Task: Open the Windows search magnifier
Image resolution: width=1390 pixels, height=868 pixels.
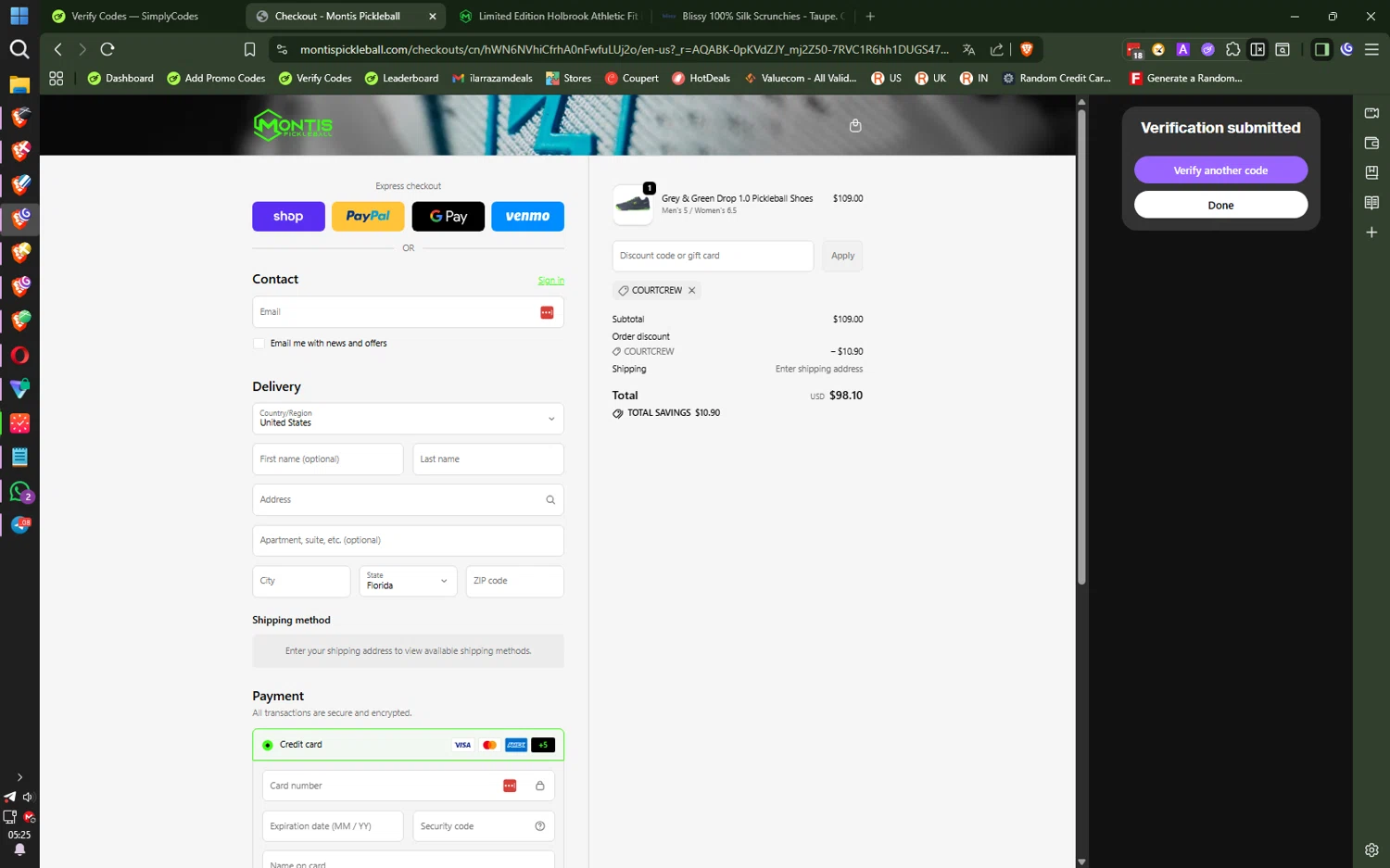Action: (x=19, y=49)
